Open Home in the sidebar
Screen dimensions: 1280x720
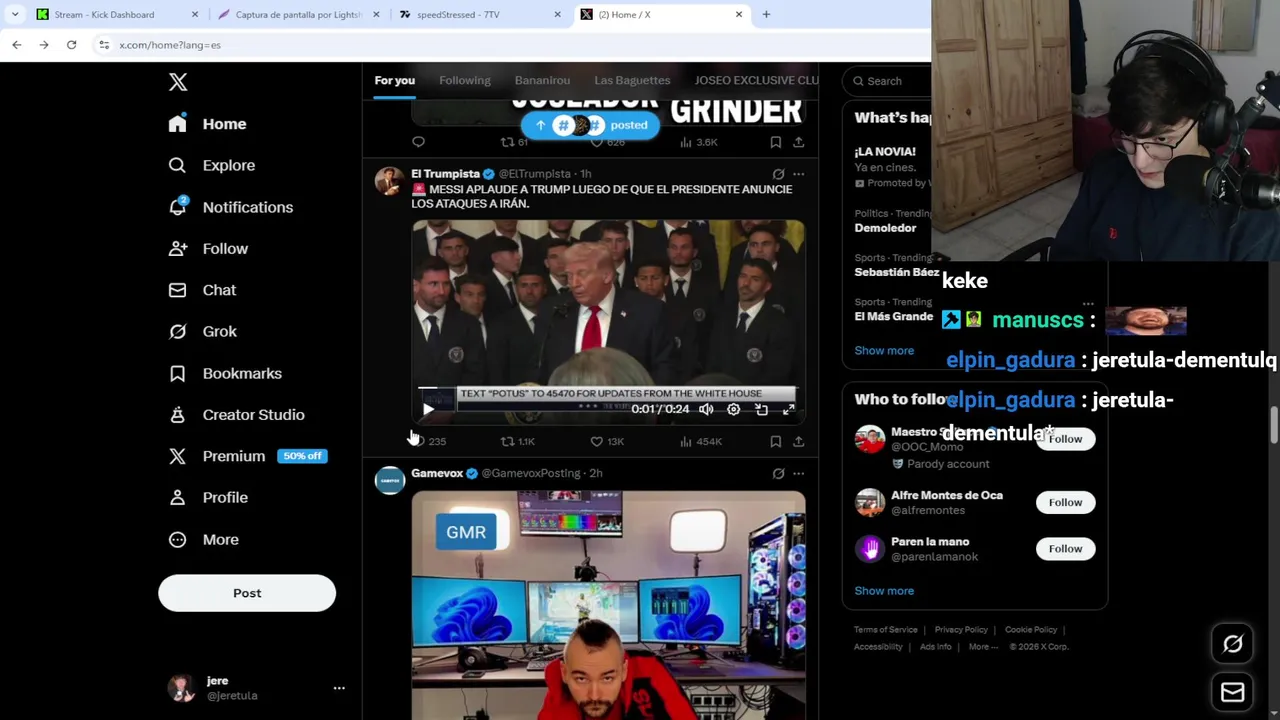(x=208, y=124)
